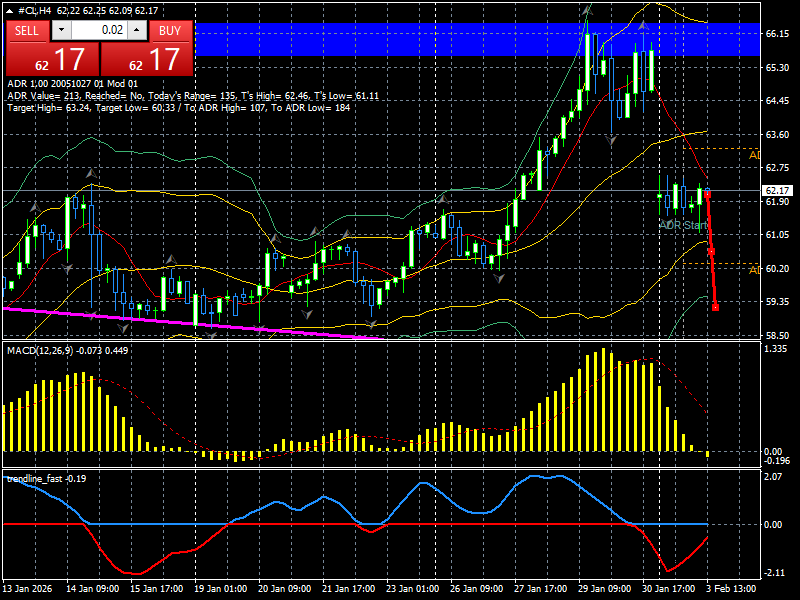Click the "ADR Value= 213" text
The image size is (800, 600).
pyautogui.click(x=43, y=96)
